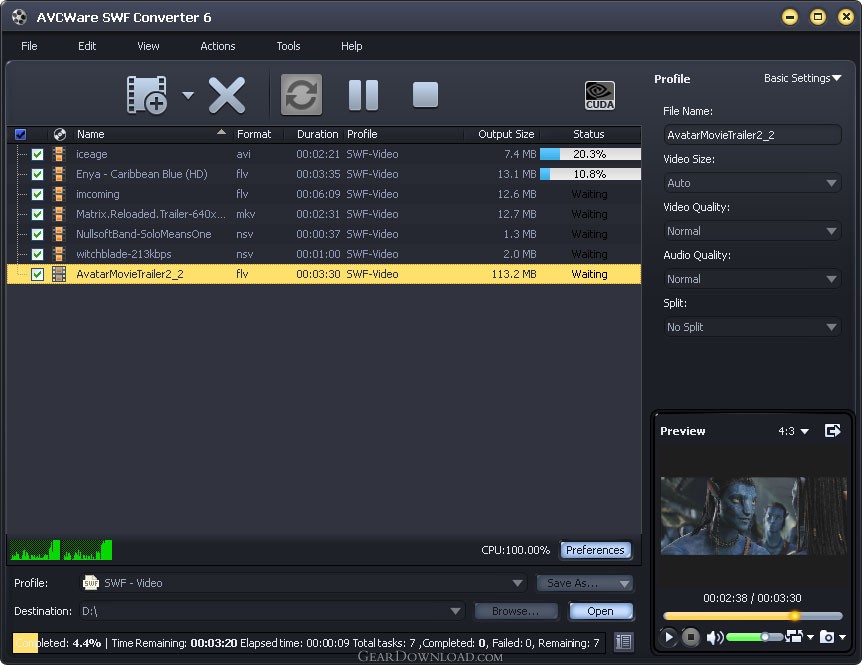Click the File Name input field
Viewport: 862px width, 665px height.
point(752,135)
